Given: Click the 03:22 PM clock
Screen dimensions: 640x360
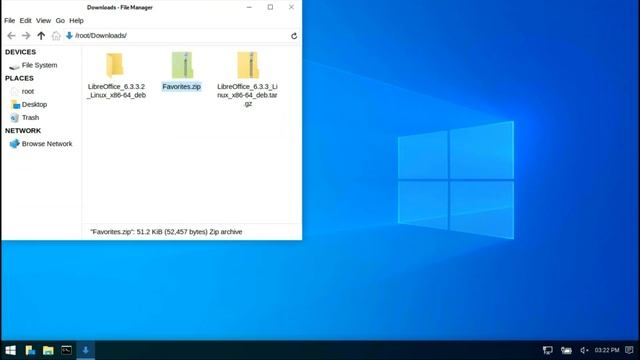Looking at the screenshot, I should (x=607, y=350).
